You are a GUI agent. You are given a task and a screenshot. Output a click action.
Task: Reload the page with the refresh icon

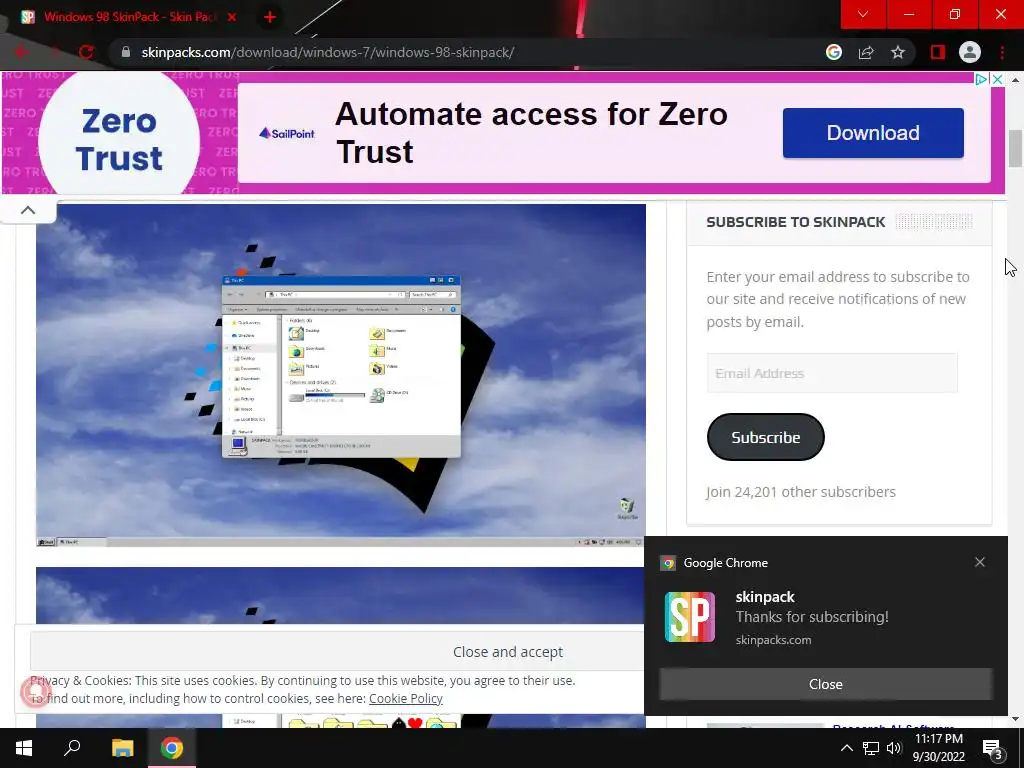pyautogui.click(x=86, y=52)
